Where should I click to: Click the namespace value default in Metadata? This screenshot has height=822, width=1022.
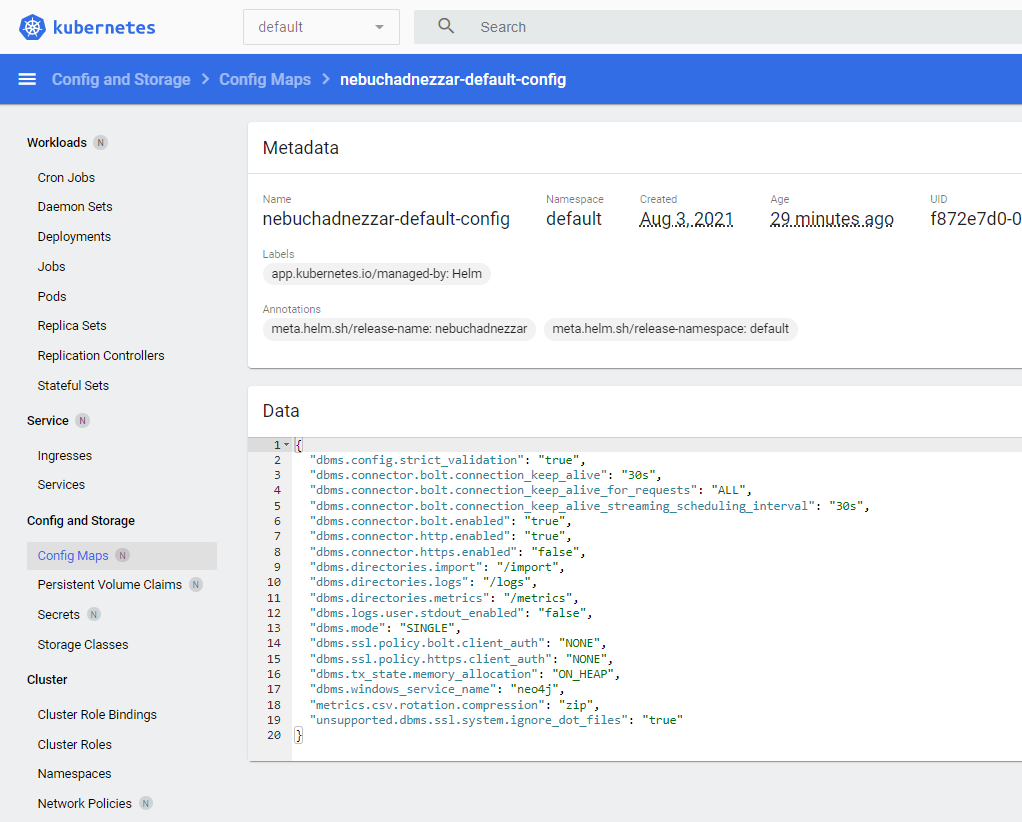574,219
